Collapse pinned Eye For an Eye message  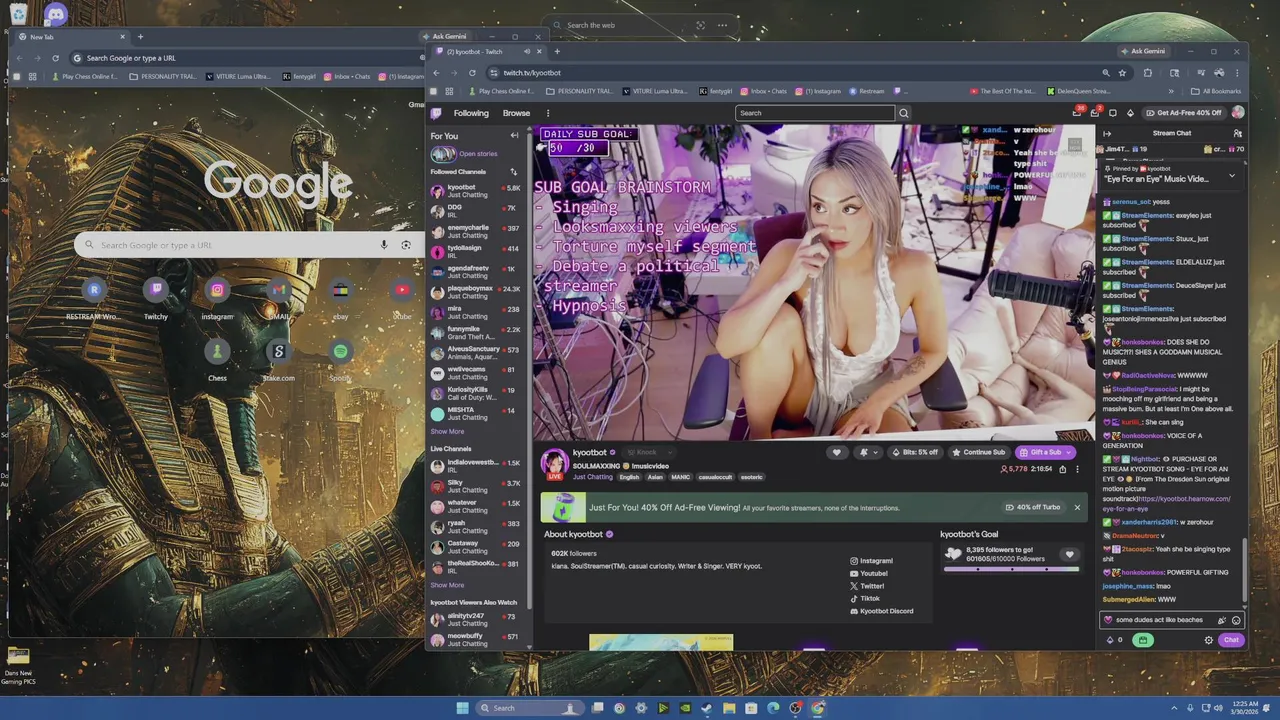[x=1231, y=175]
